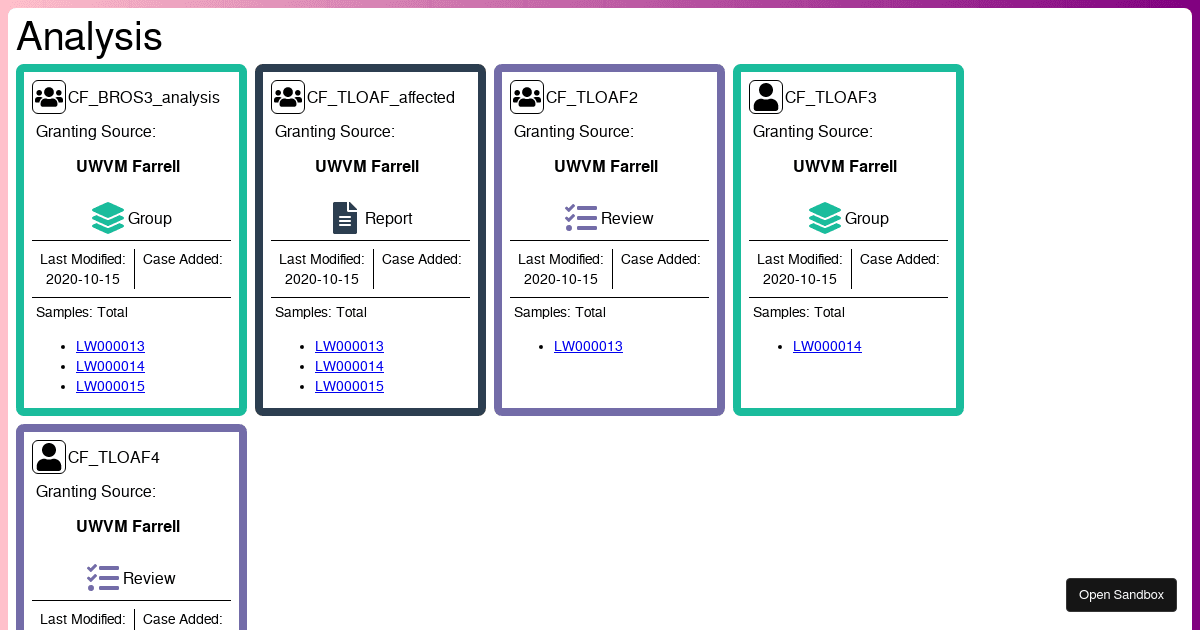Open sample LW000015 in CF_BROS3_analysis
1200x630 pixels.
(110, 386)
